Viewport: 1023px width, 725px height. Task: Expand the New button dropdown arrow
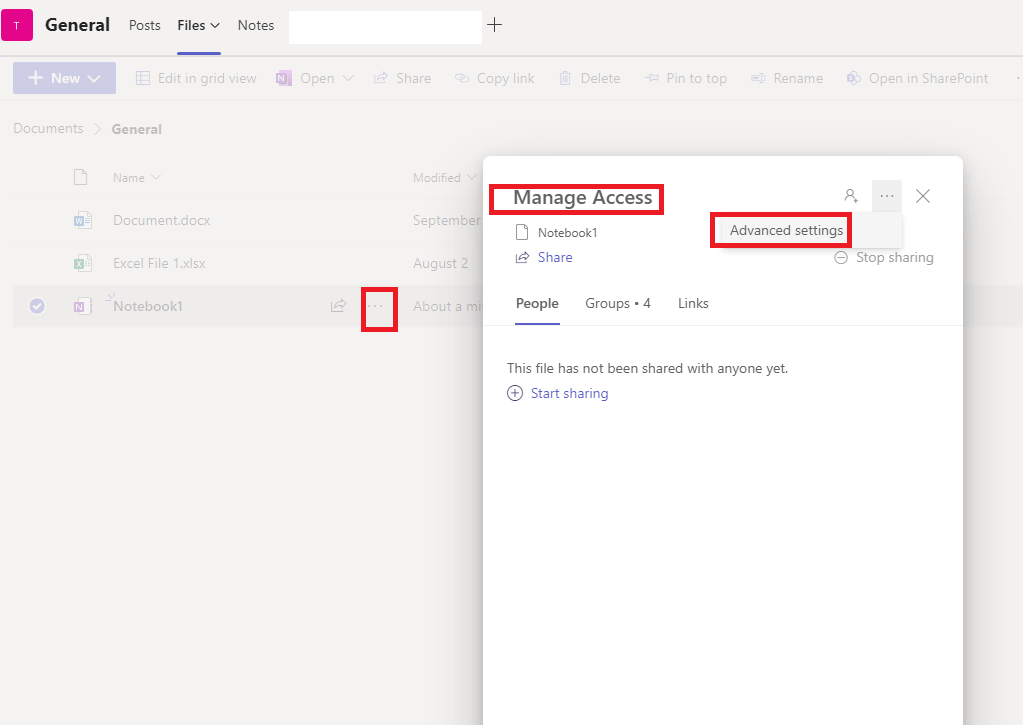coord(94,79)
